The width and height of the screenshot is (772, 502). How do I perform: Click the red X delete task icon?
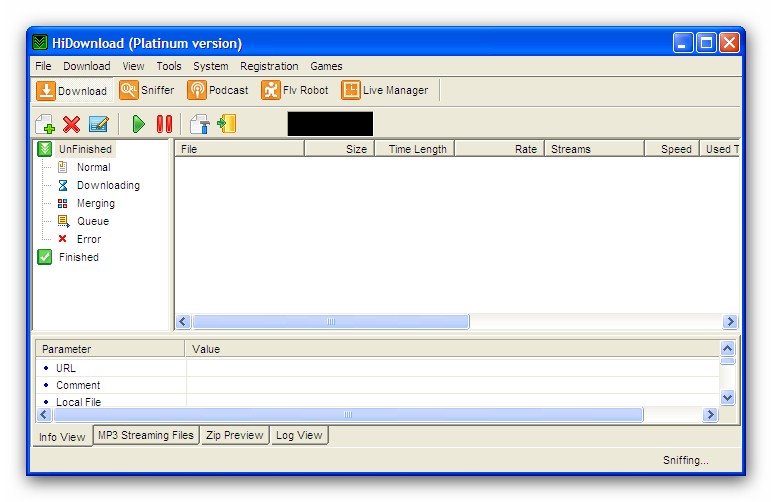pos(71,124)
